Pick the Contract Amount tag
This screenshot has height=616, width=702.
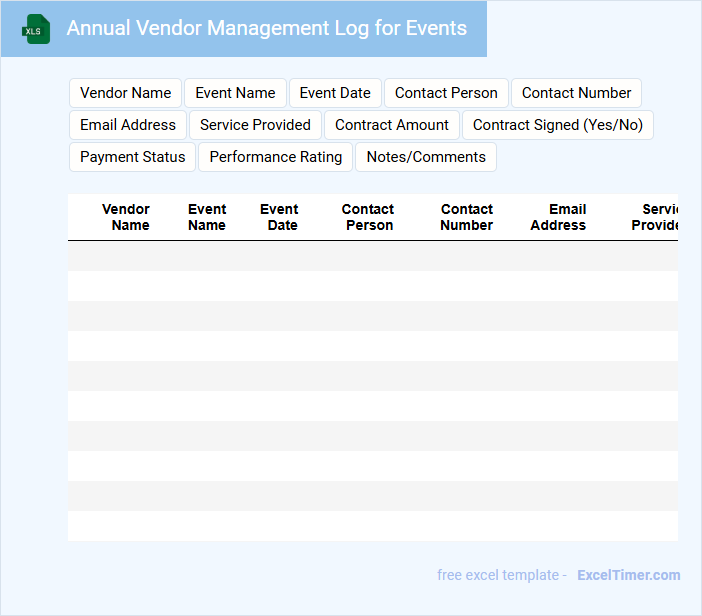[392, 125]
